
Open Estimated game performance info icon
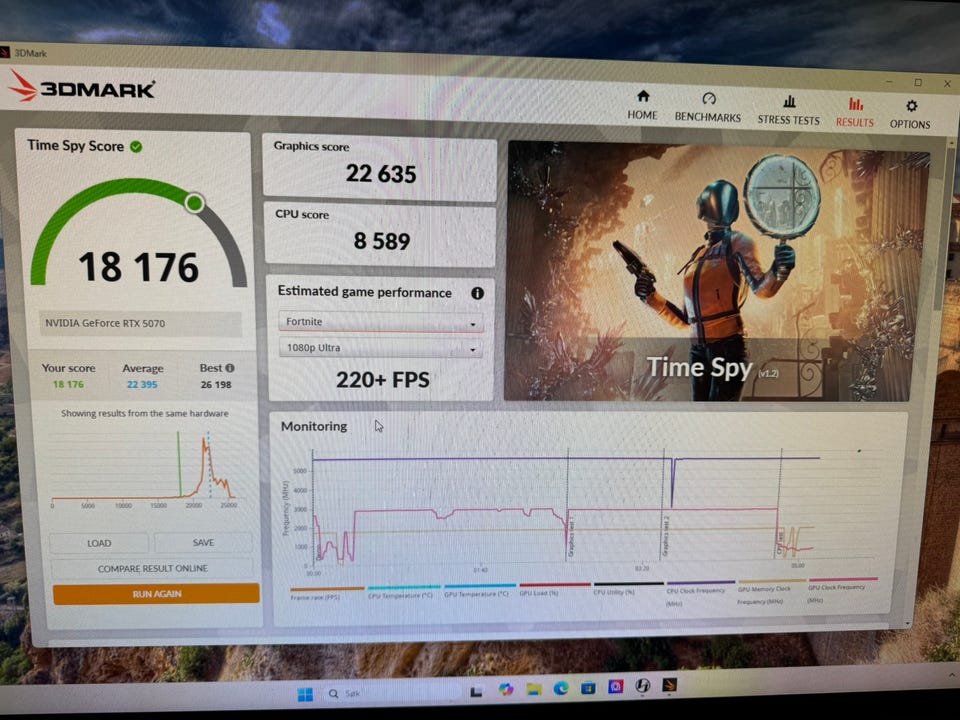[478, 293]
